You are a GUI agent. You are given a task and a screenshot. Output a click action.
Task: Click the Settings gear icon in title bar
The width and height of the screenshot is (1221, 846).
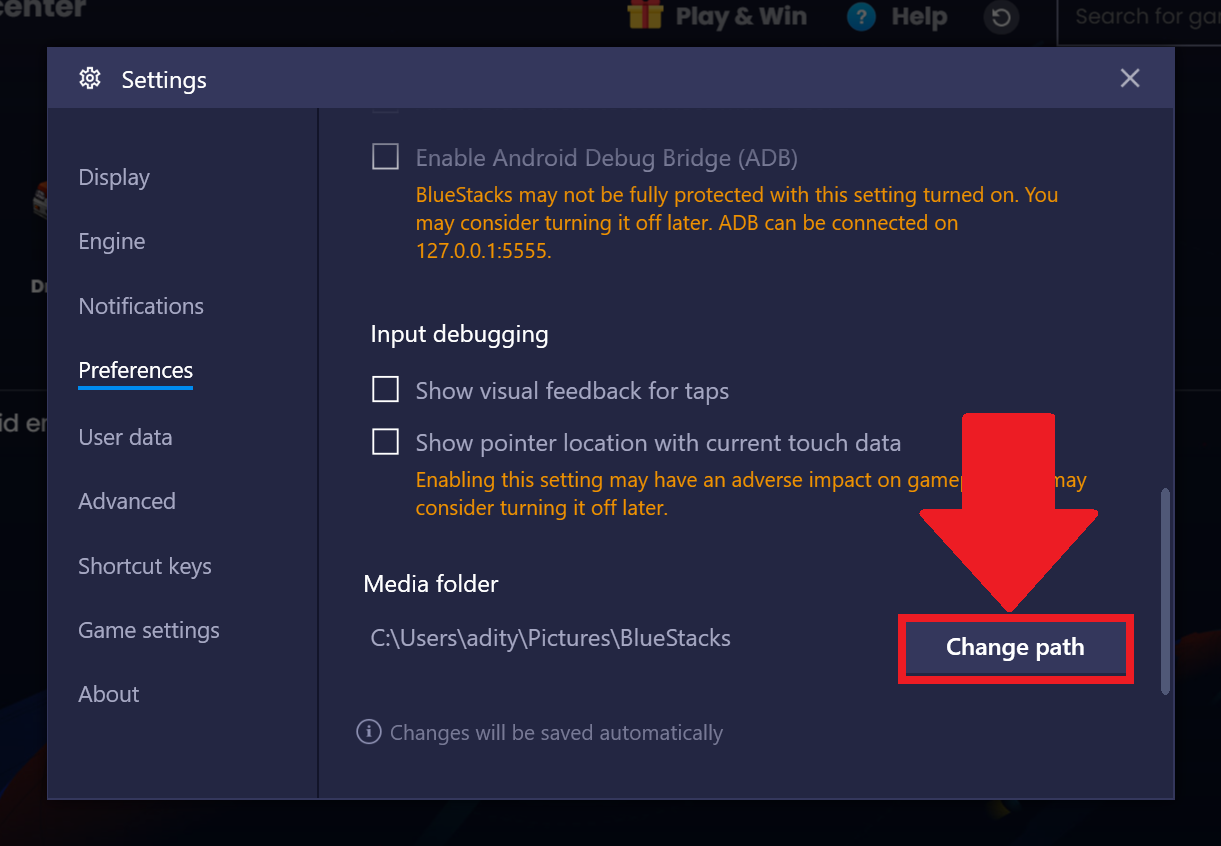pos(91,78)
